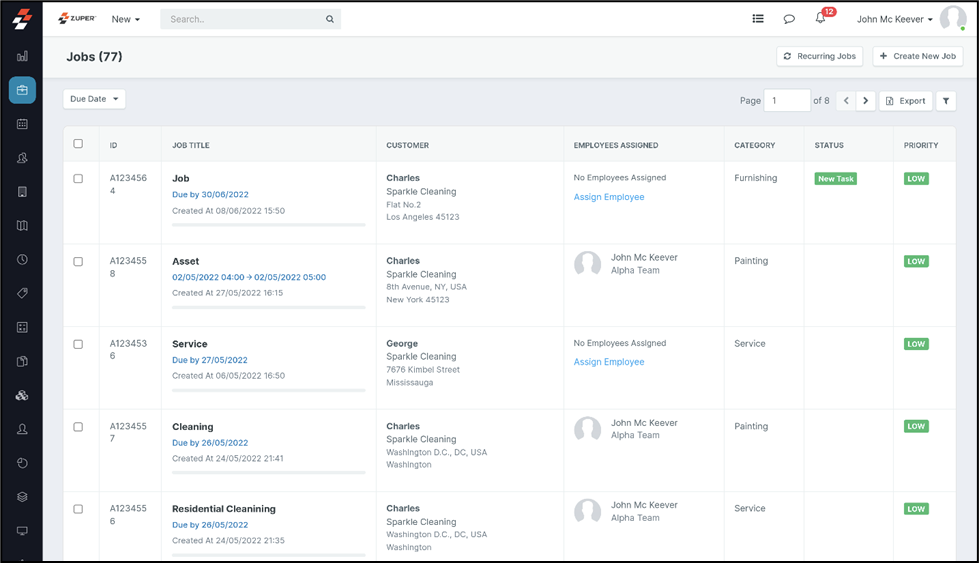The width and height of the screenshot is (979, 563).
Task: Click the page number input field
Action: coord(786,101)
